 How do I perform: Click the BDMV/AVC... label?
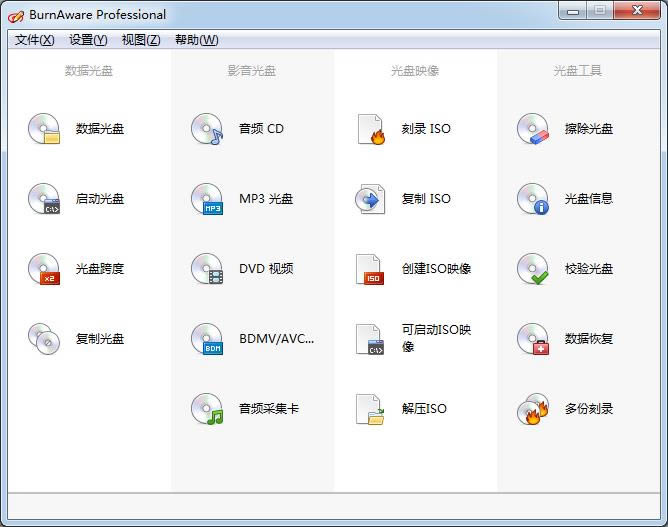[x=276, y=339]
